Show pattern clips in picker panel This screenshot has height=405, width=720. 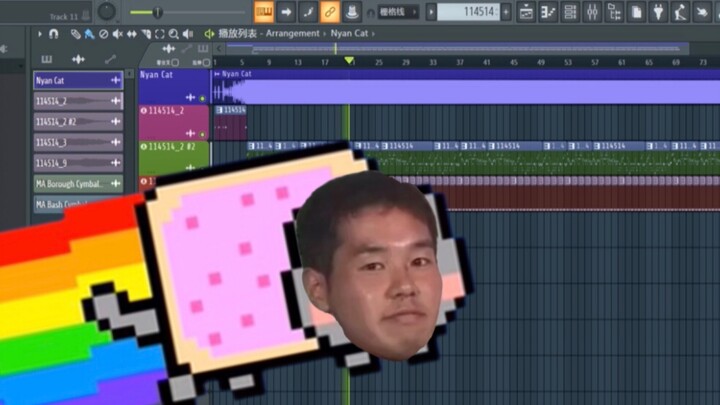click(x=46, y=59)
